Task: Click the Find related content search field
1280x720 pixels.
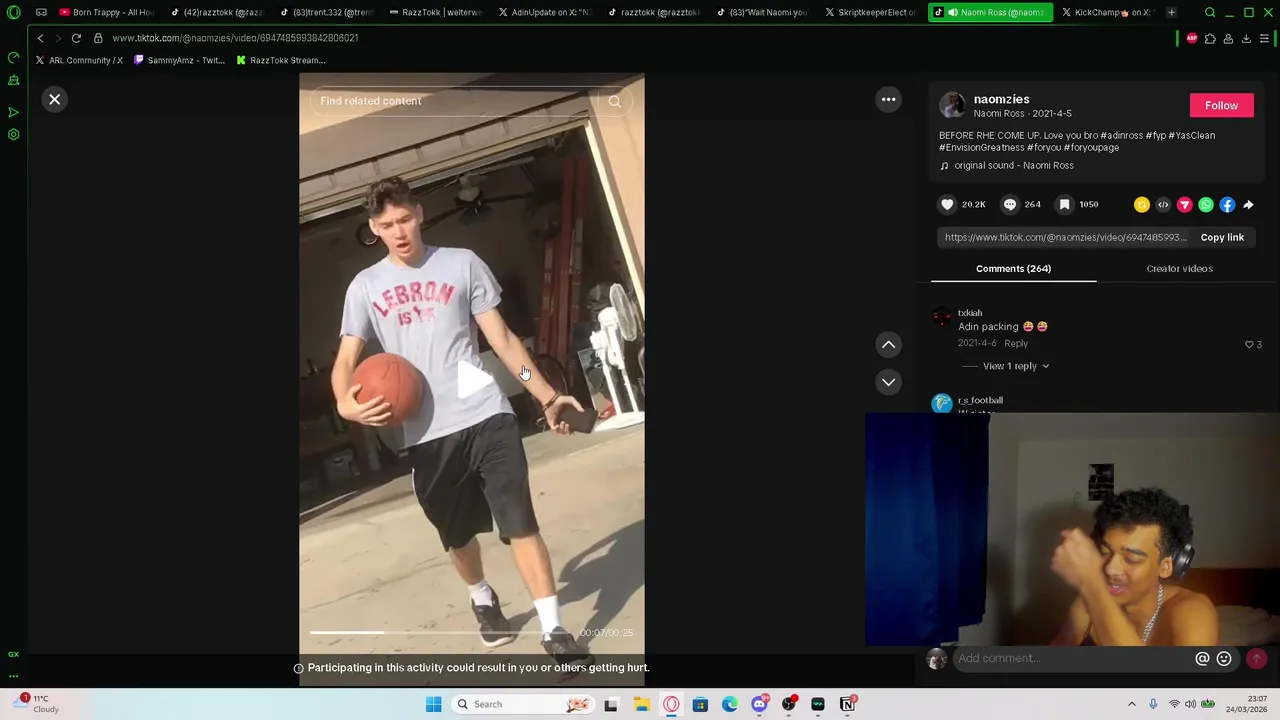Action: click(x=455, y=101)
